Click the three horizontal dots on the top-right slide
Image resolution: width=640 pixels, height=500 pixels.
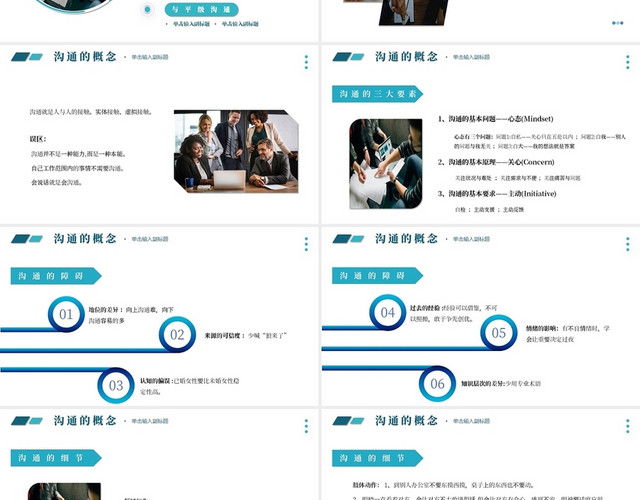click(618, 23)
